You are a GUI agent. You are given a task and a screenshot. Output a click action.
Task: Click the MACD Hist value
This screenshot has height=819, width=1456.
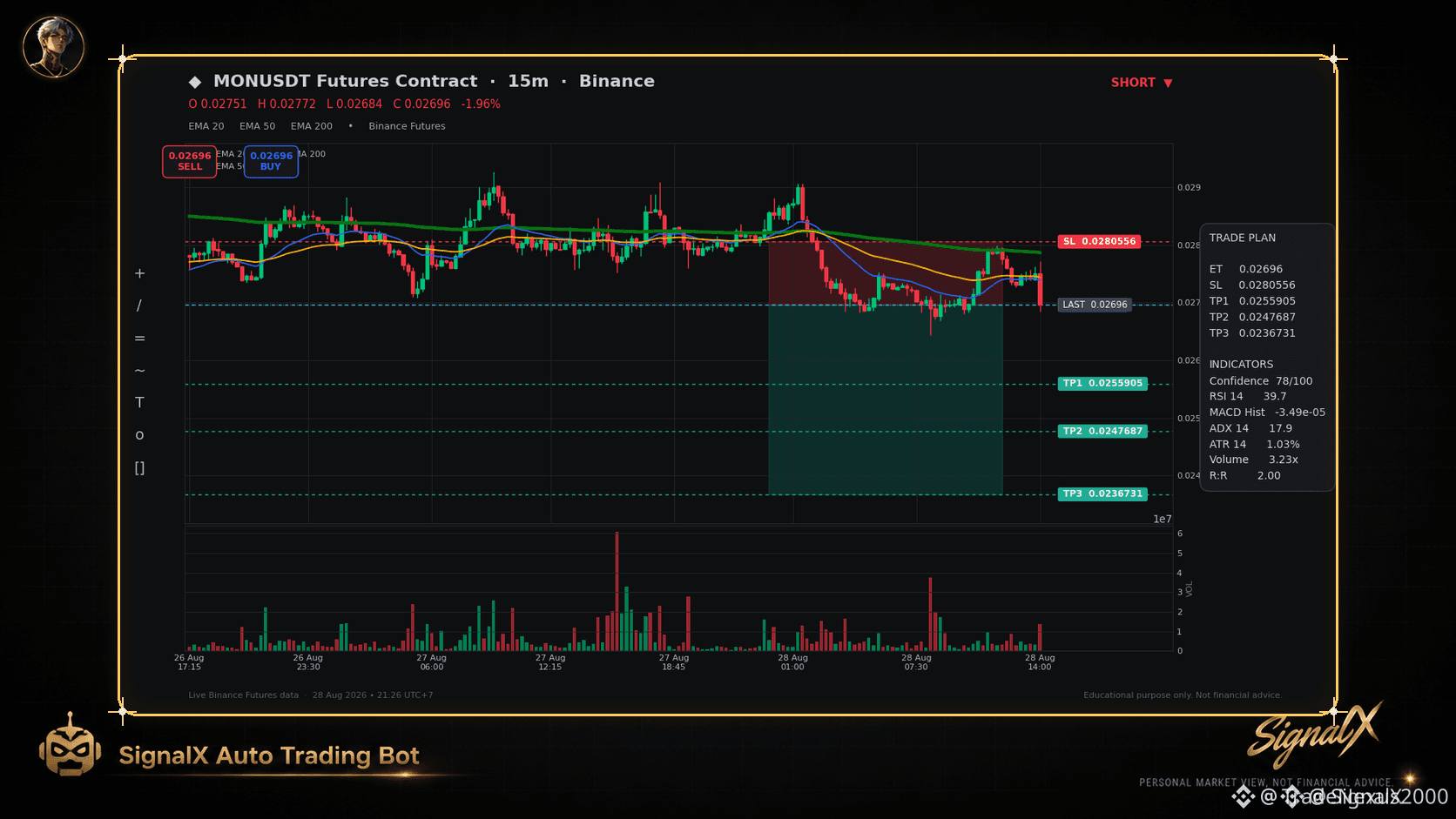tap(1300, 413)
